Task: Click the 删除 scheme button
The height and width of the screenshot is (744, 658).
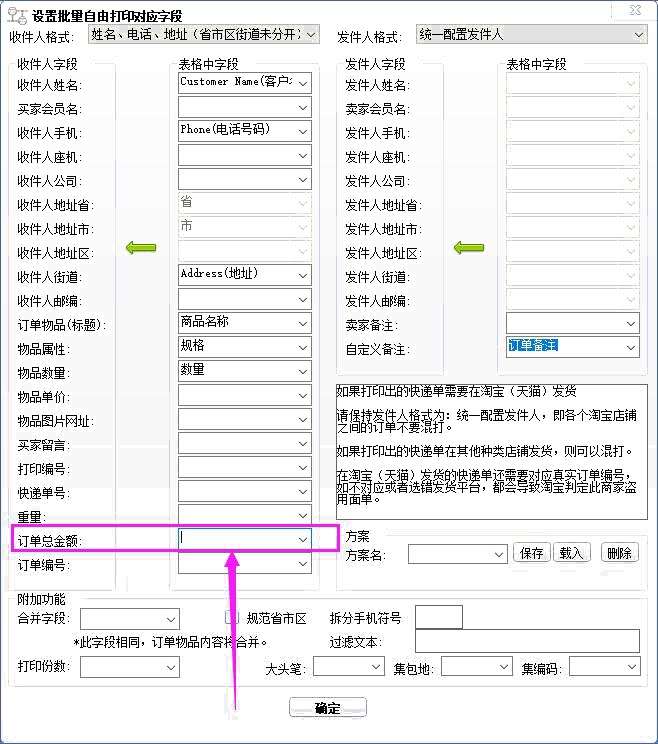Action: (620, 553)
